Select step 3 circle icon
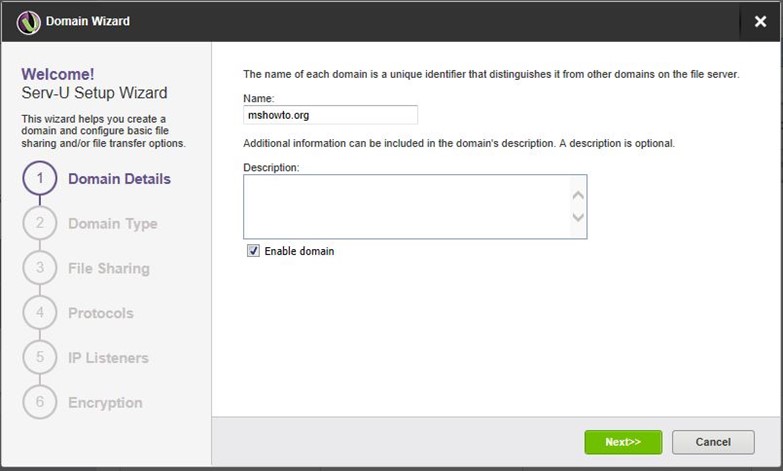Image resolution: width=783 pixels, height=471 pixels. [40, 268]
